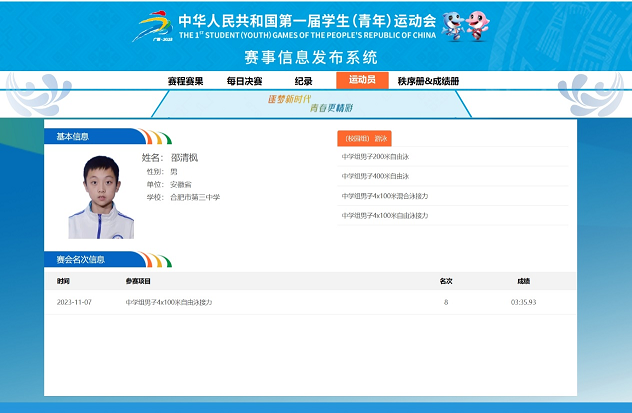Select the highlighted 运动员 tab
The width and height of the screenshot is (632, 413).
point(362,81)
